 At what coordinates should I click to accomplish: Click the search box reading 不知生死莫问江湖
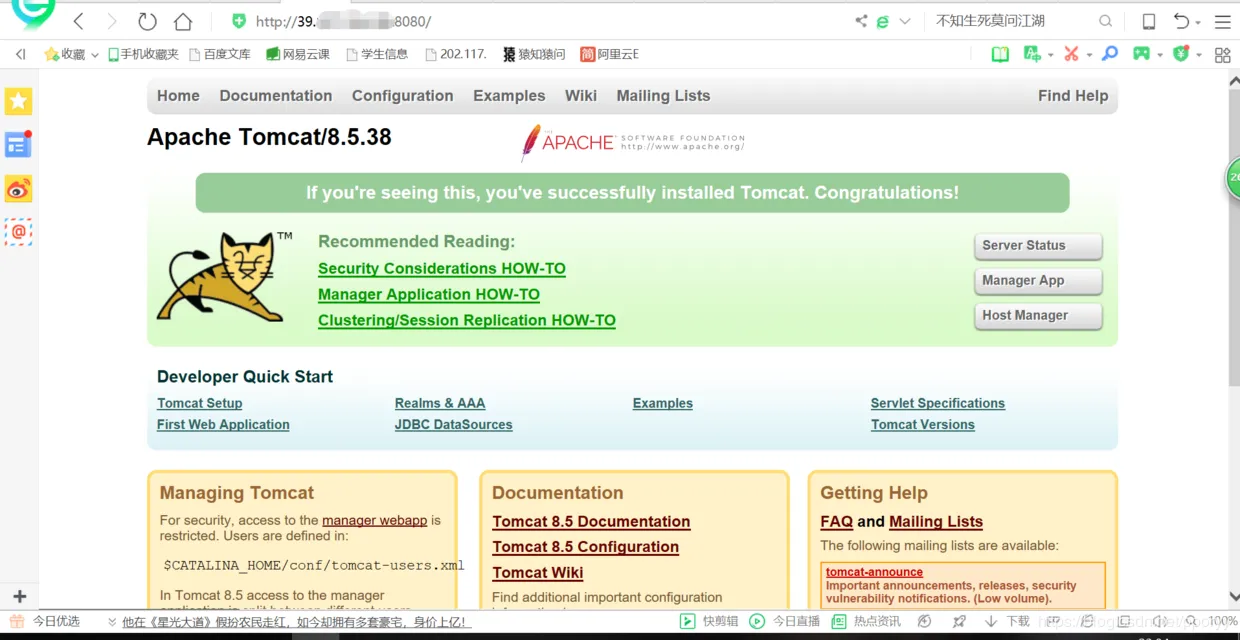pos(1010,21)
